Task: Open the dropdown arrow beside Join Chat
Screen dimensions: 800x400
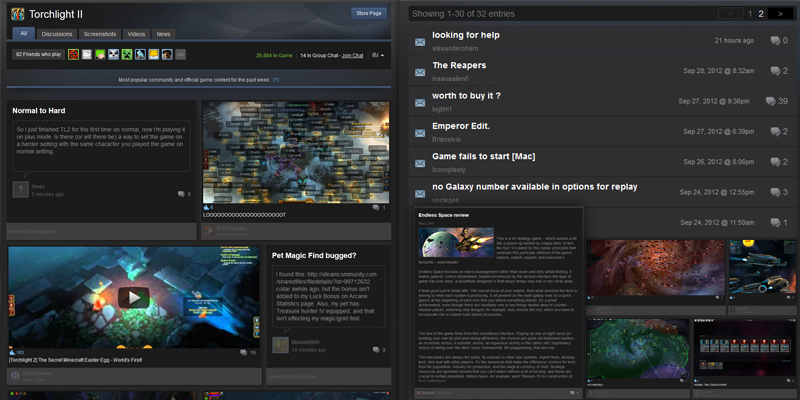Action: click(378, 54)
